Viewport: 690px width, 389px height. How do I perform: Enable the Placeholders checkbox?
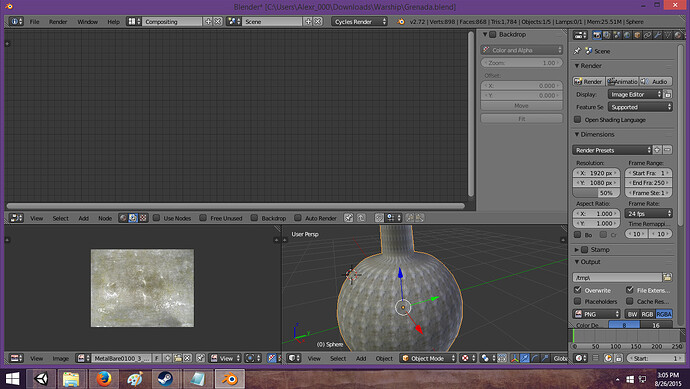coord(577,301)
